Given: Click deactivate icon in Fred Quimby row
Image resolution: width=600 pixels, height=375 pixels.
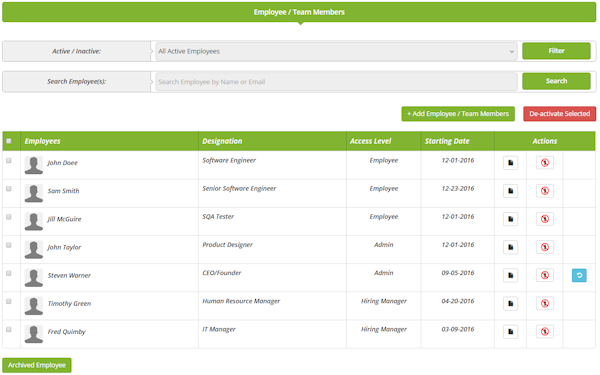Looking at the screenshot, I should point(545,331).
